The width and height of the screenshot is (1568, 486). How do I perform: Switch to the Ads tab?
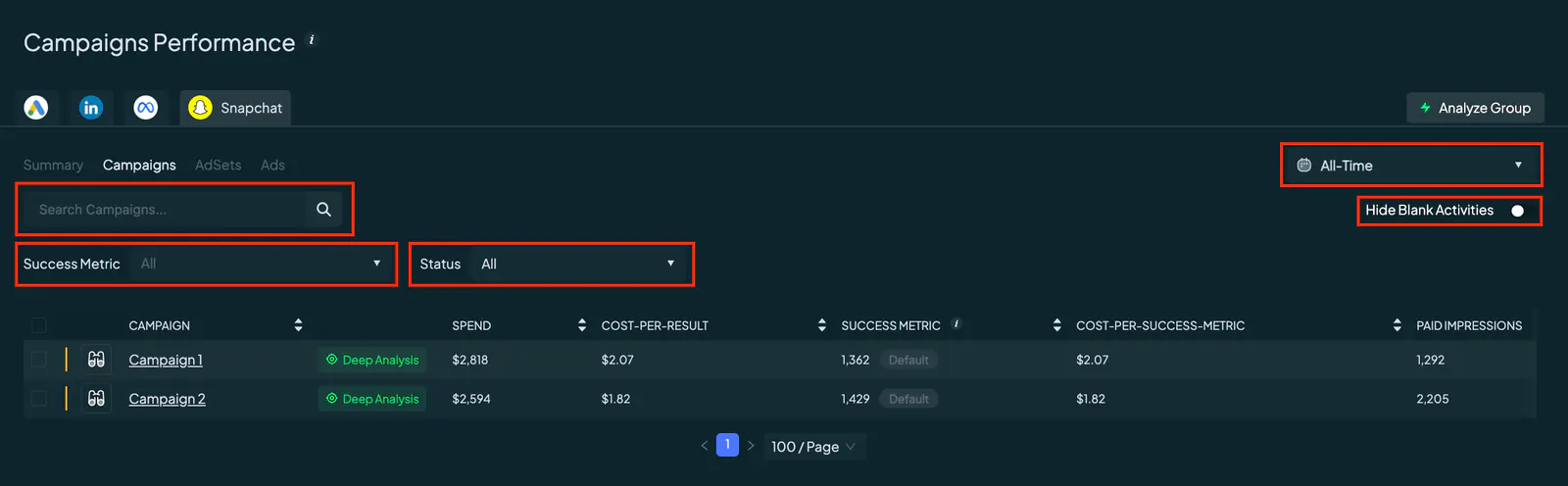coord(272,165)
